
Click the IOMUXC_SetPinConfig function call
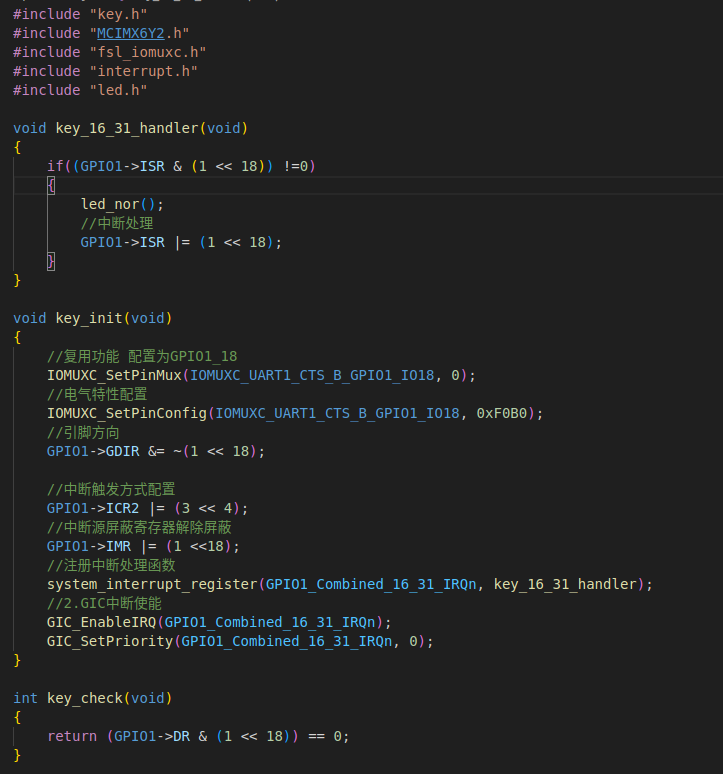click(x=127, y=414)
